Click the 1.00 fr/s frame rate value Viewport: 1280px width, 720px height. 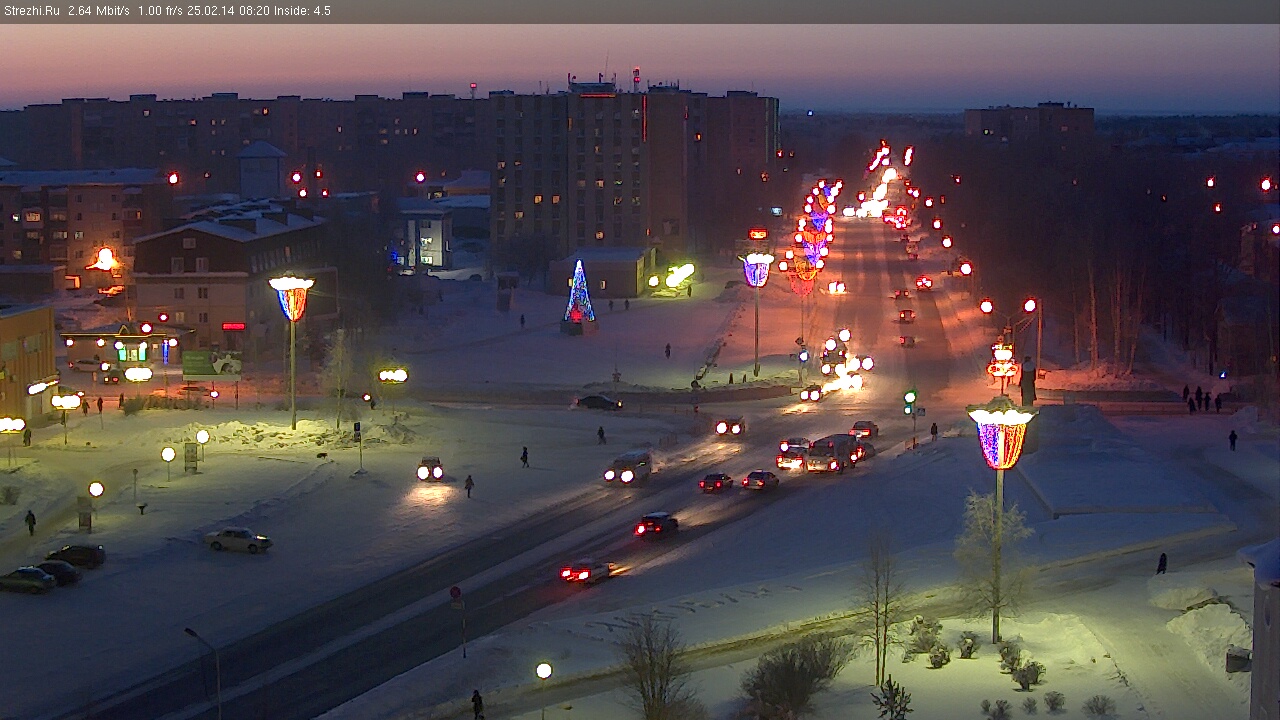pyautogui.click(x=163, y=11)
